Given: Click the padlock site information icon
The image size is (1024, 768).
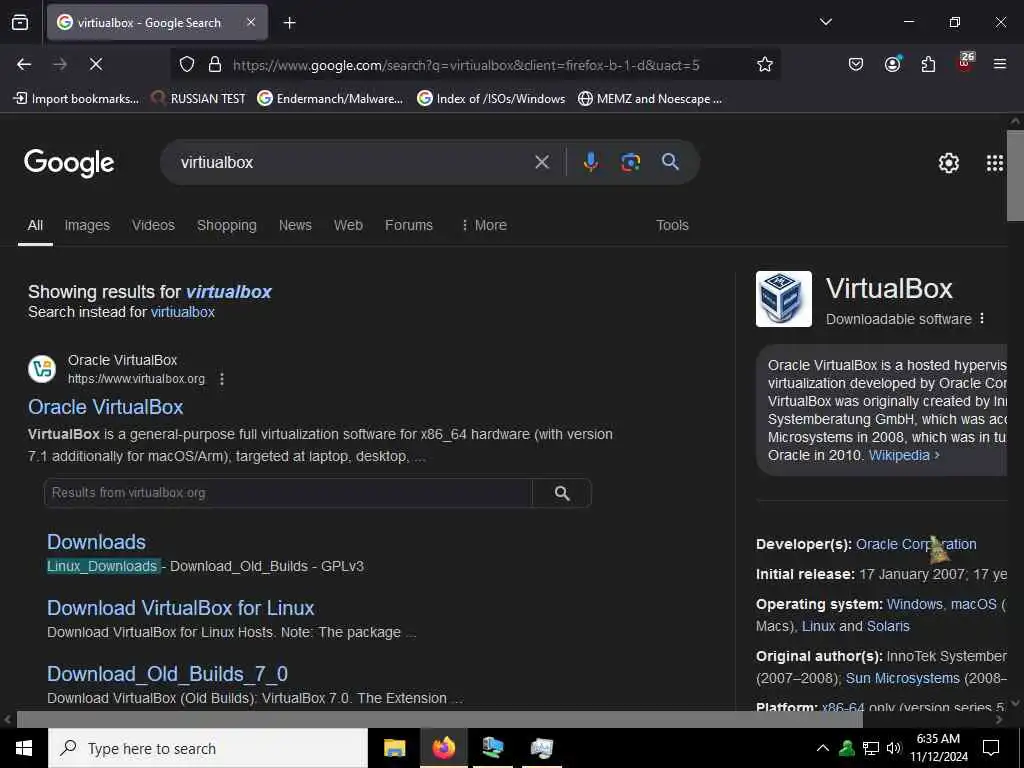Looking at the screenshot, I should click(x=214, y=64).
